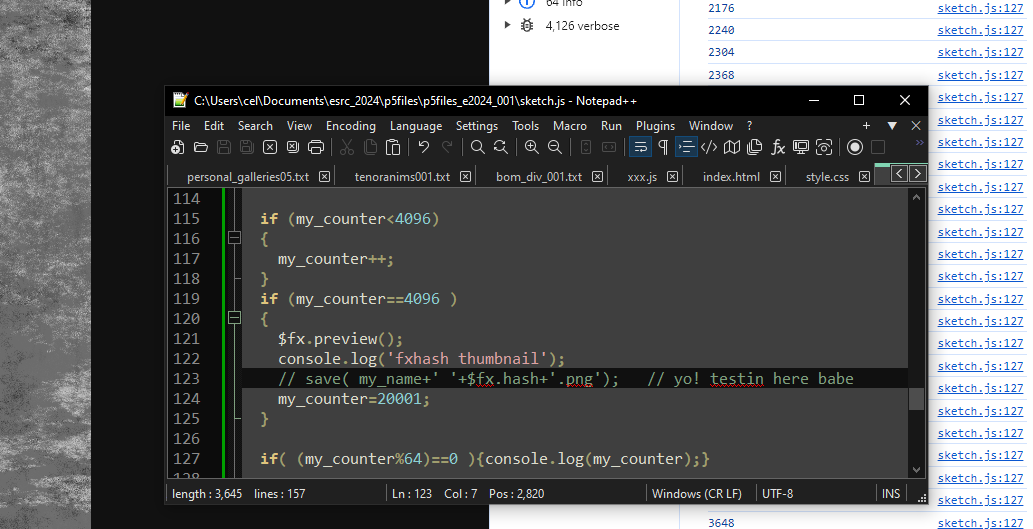Screen dimensions: 1033x529
Task: Click the Undo arrow icon
Action: (x=424, y=148)
